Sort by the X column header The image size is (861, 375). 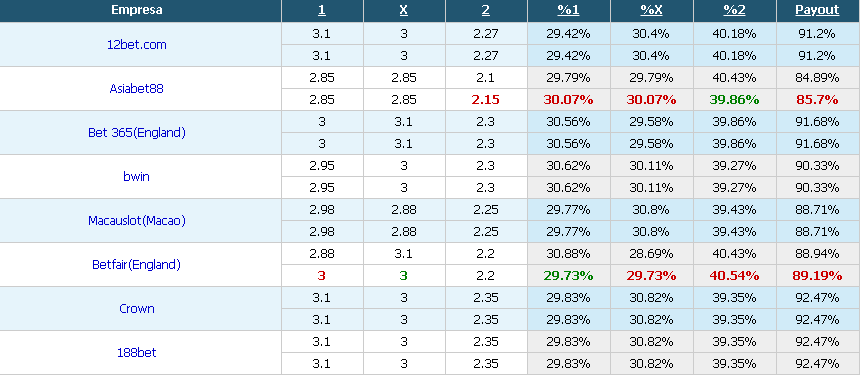pos(404,10)
